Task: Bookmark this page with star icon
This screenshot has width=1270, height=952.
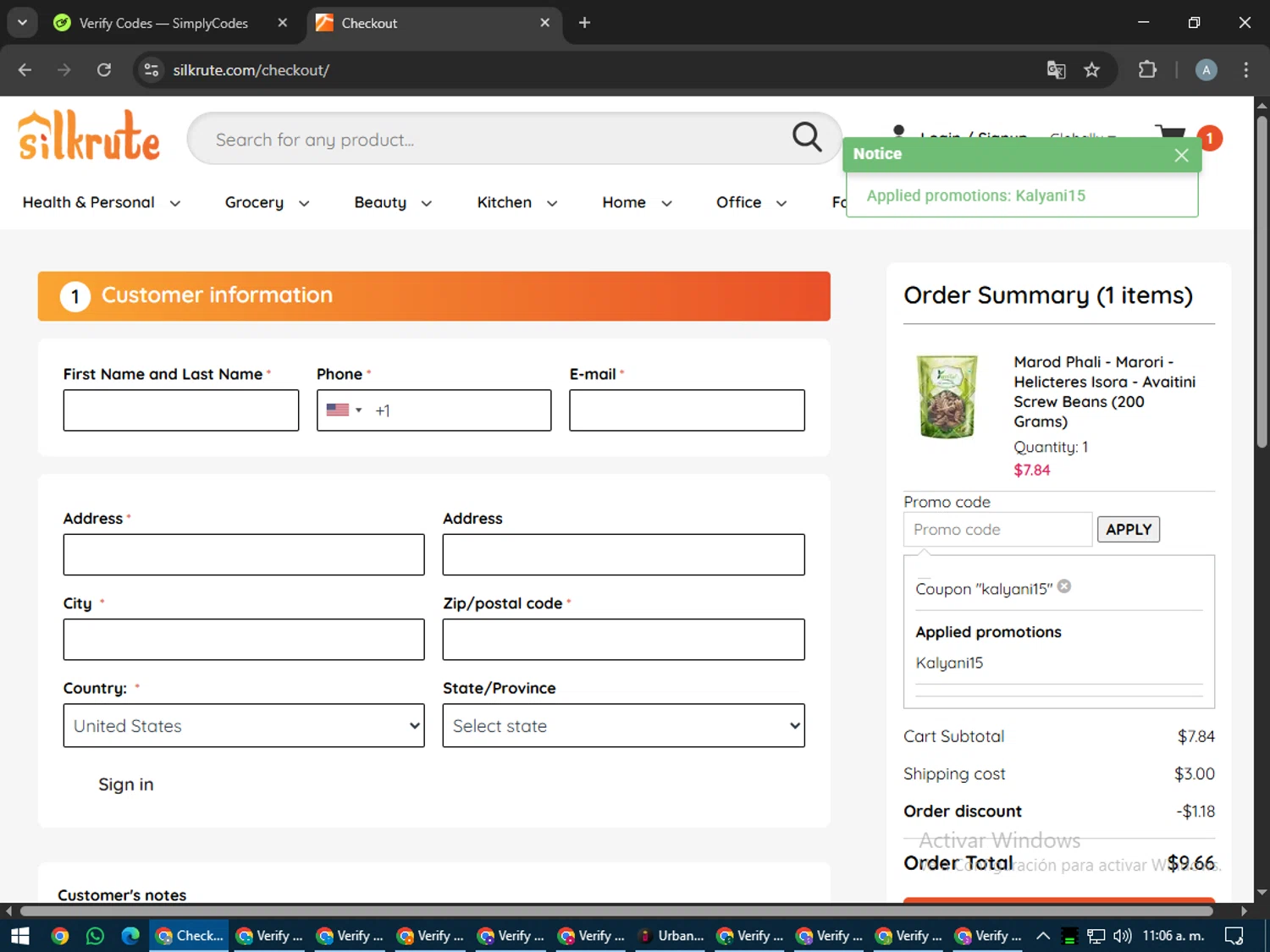Action: tap(1091, 69)
